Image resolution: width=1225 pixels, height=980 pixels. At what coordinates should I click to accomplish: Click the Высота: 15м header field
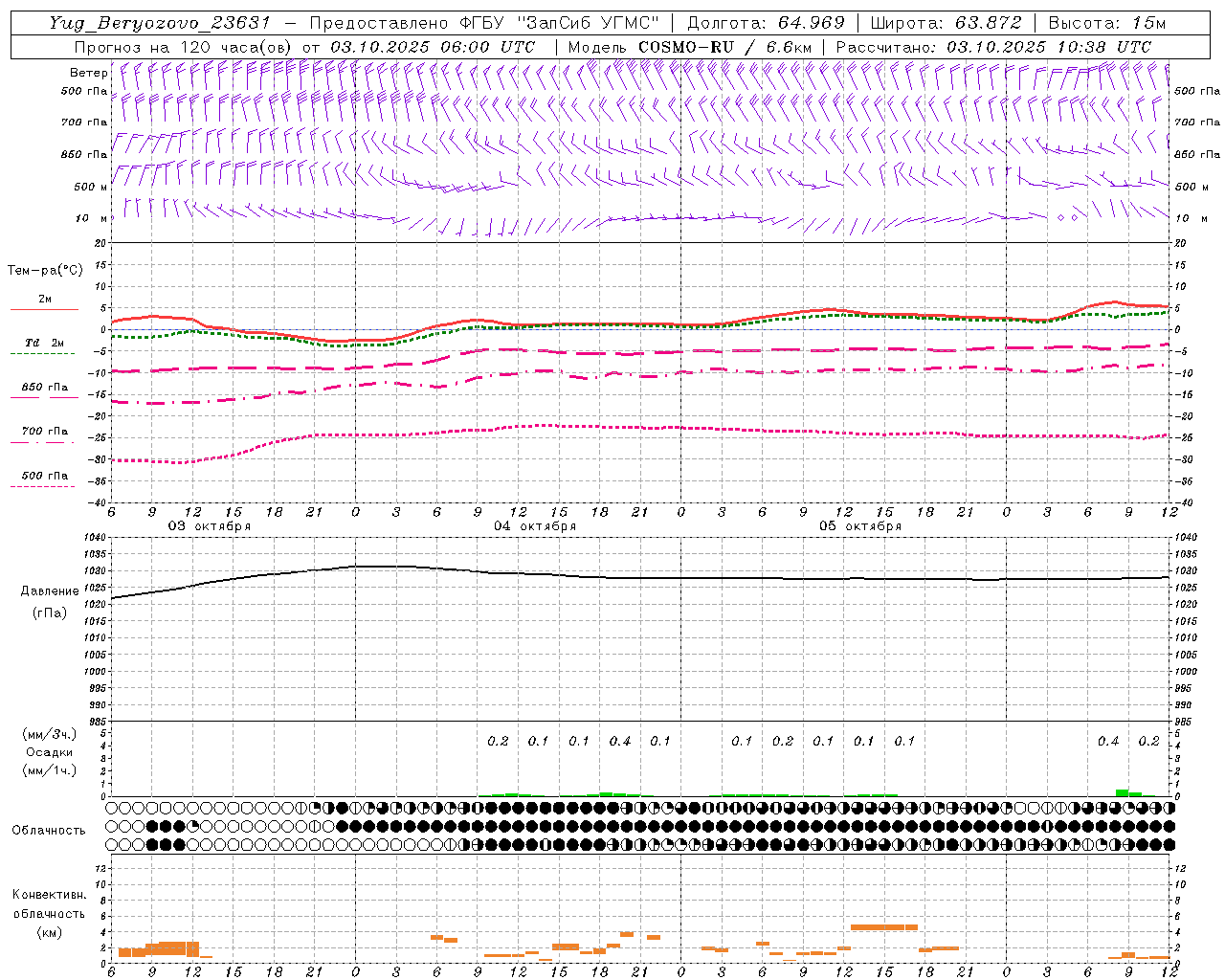(1107, 23)
